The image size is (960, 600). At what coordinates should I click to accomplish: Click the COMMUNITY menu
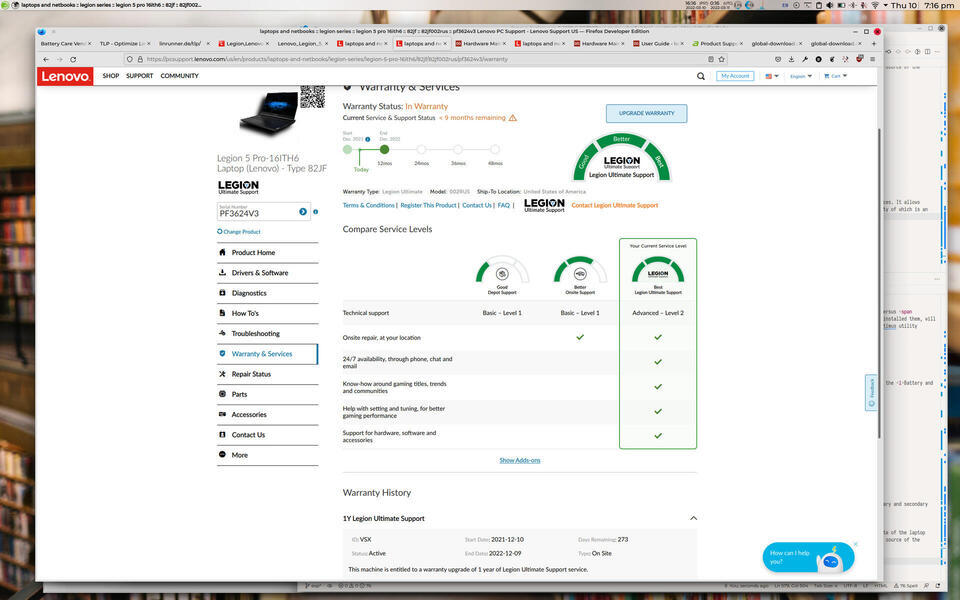tap(179, 76)
